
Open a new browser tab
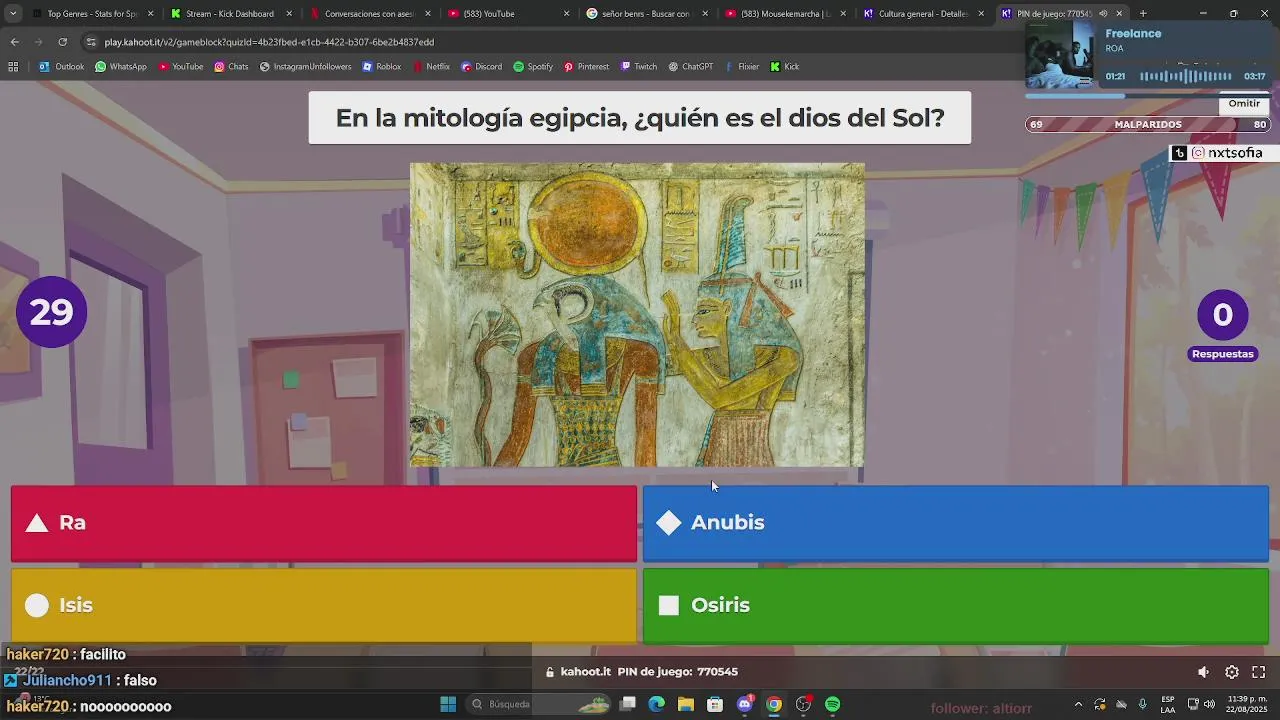[x=1143, y=14]
